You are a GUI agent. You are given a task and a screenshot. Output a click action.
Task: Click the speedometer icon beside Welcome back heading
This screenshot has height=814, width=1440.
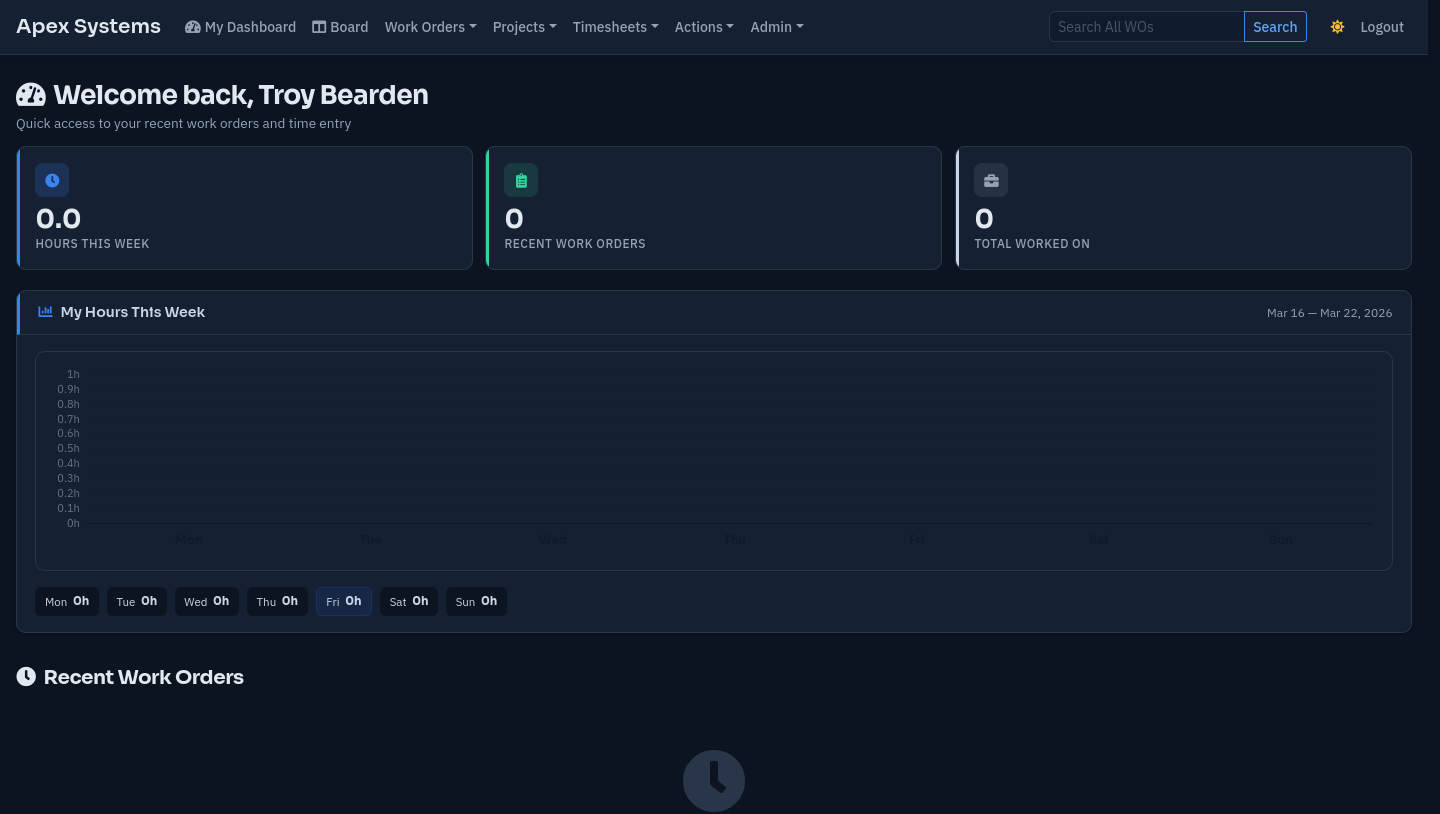31,94
